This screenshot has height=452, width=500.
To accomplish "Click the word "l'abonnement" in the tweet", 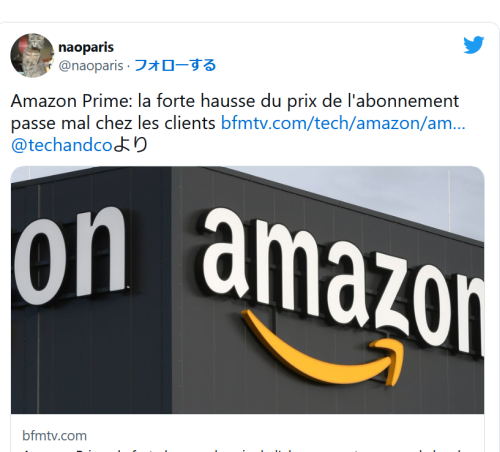I will (x=403, y=101).
